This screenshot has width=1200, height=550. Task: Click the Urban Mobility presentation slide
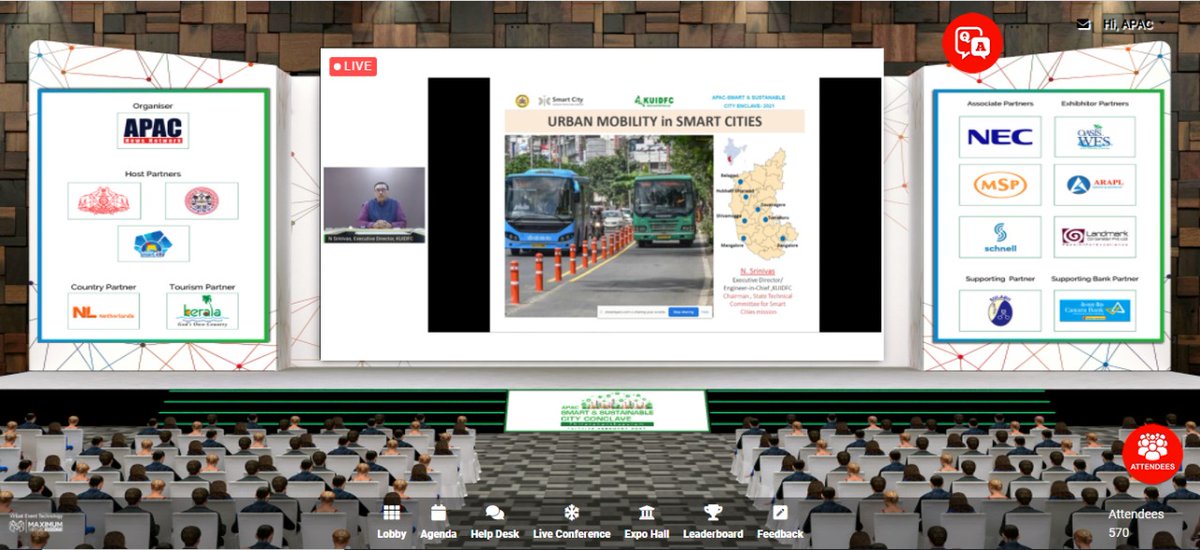tap(655, 205)
